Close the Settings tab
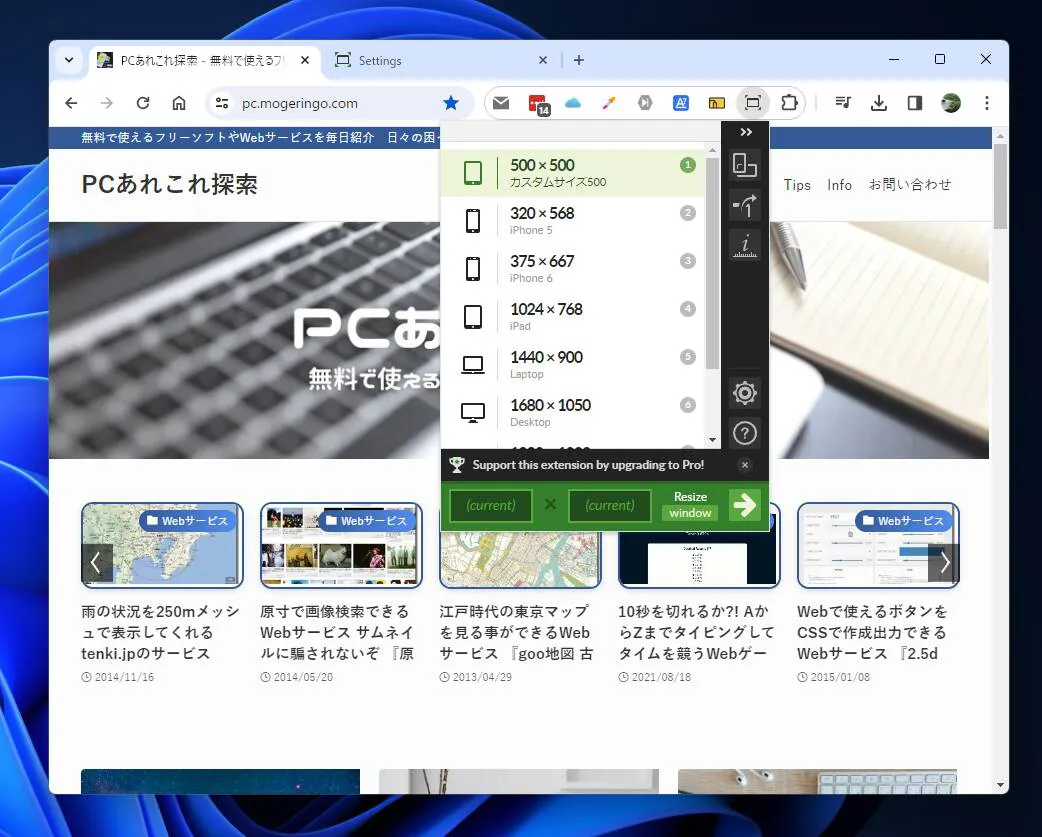 pos(543,60)
